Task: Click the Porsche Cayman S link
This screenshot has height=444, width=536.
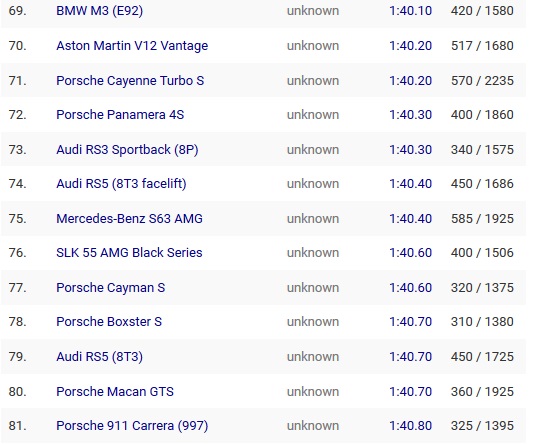Action: pos(110,288)
